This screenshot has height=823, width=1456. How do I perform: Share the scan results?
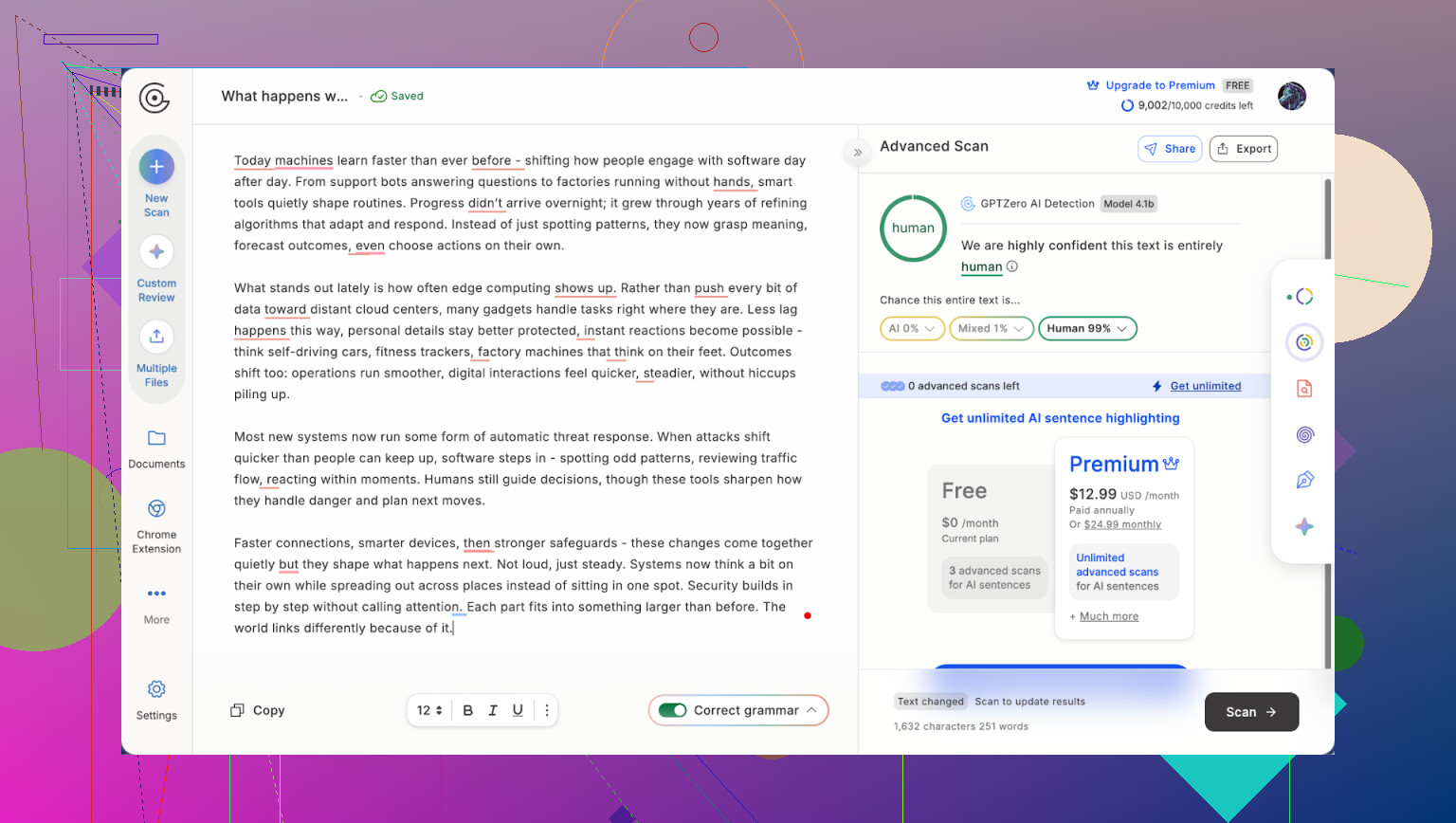coord(1170,149)
